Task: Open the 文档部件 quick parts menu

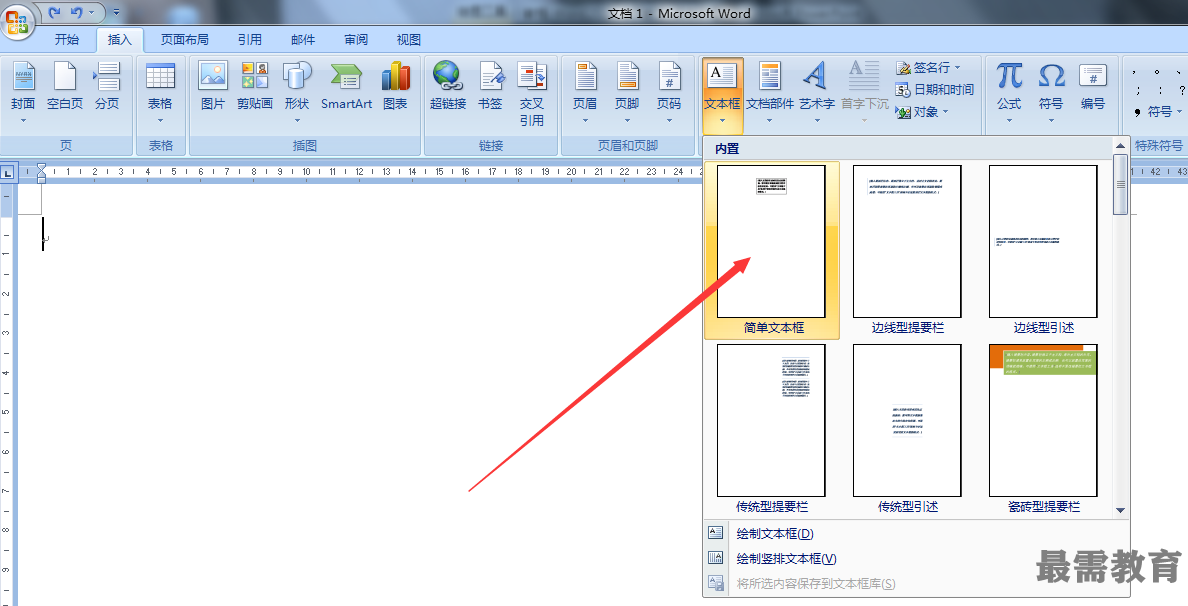Action: (x=770, y=92)
